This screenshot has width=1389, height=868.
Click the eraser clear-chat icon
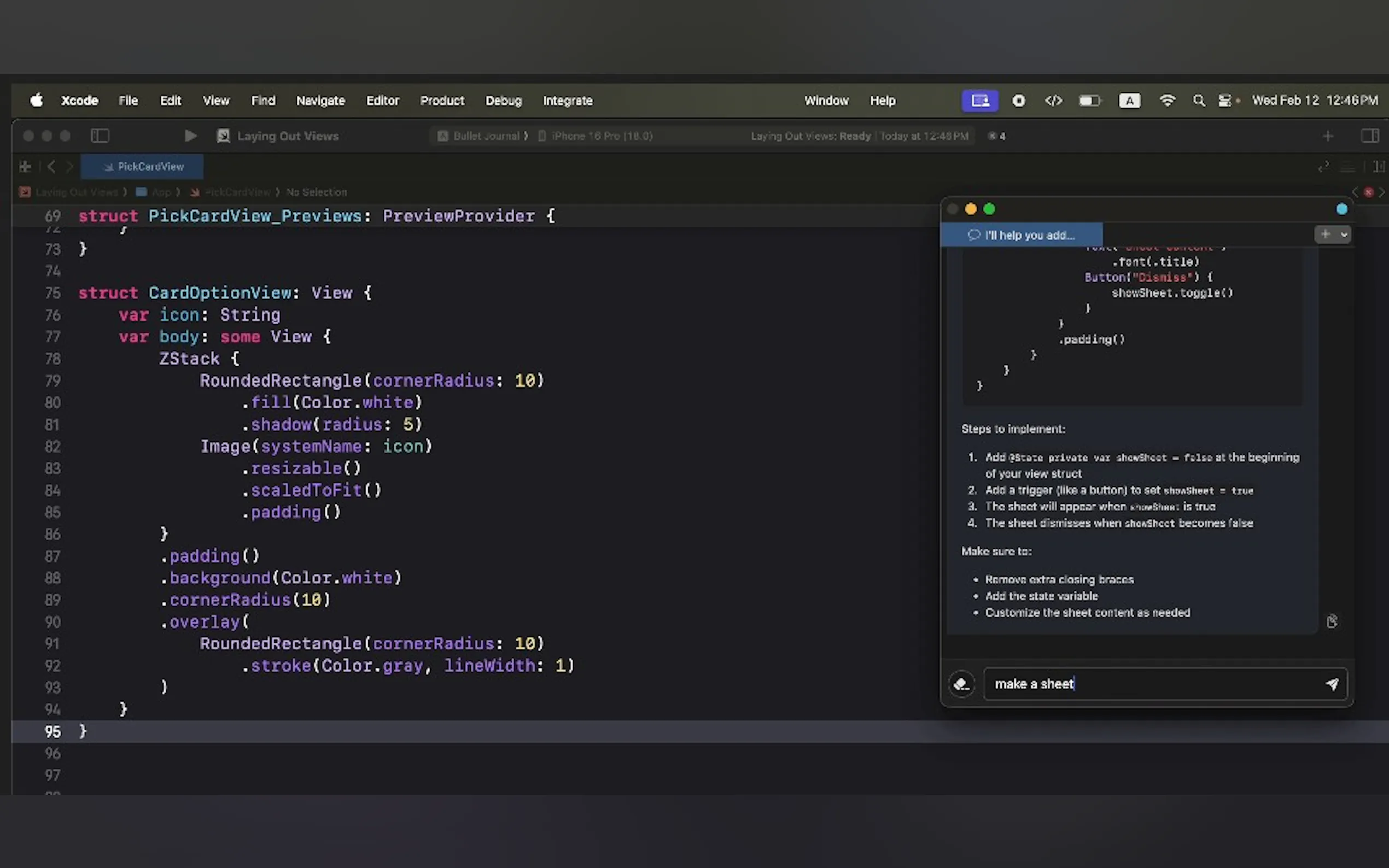coord(962,684)
